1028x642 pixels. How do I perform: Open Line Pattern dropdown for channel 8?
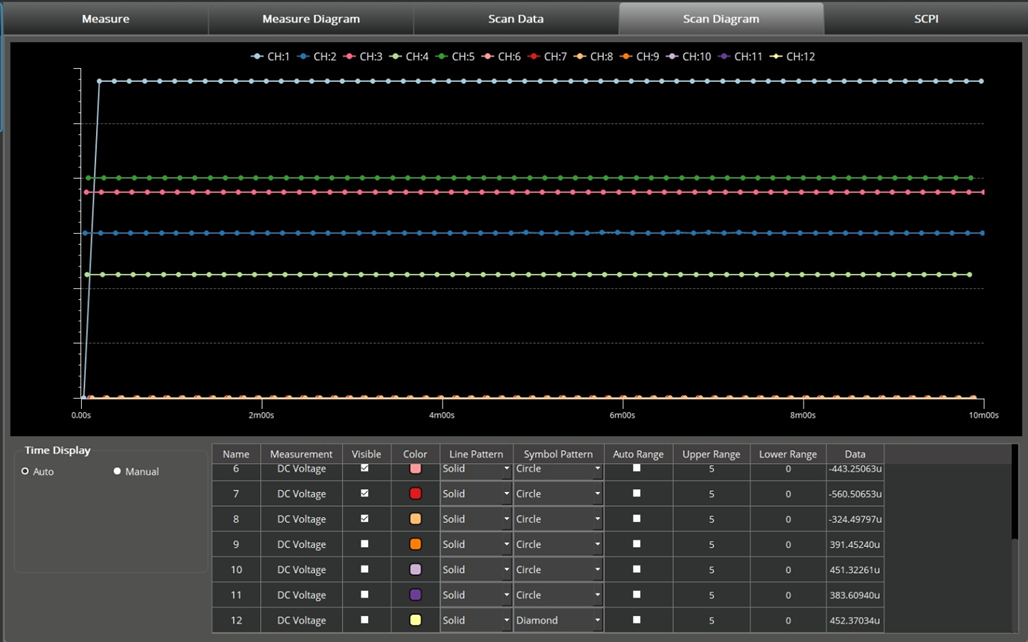(x=475, y=519)
